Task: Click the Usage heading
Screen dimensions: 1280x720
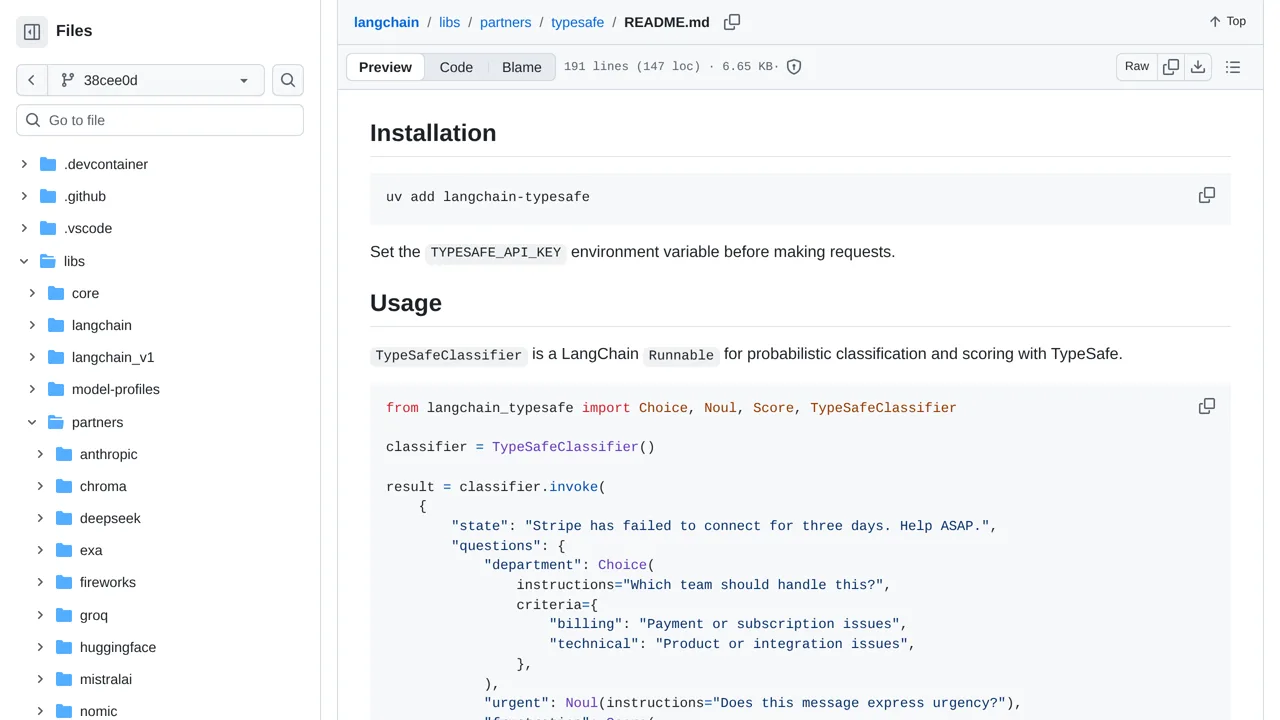Action: point(406,303)
